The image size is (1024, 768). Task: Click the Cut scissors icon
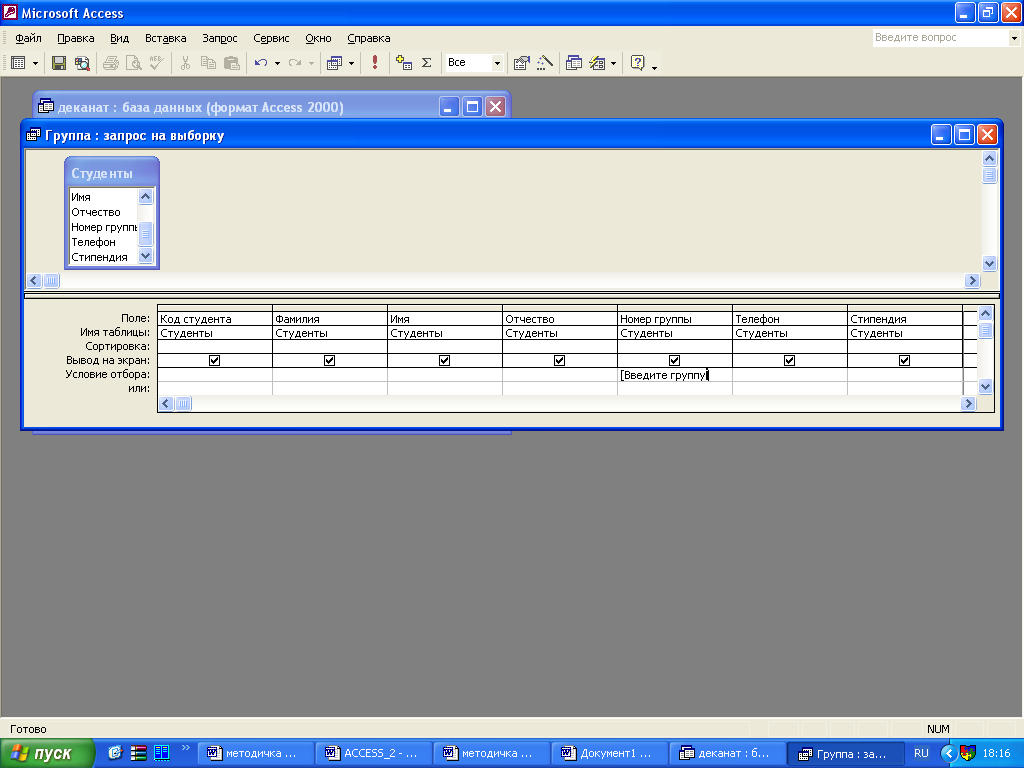185,63
